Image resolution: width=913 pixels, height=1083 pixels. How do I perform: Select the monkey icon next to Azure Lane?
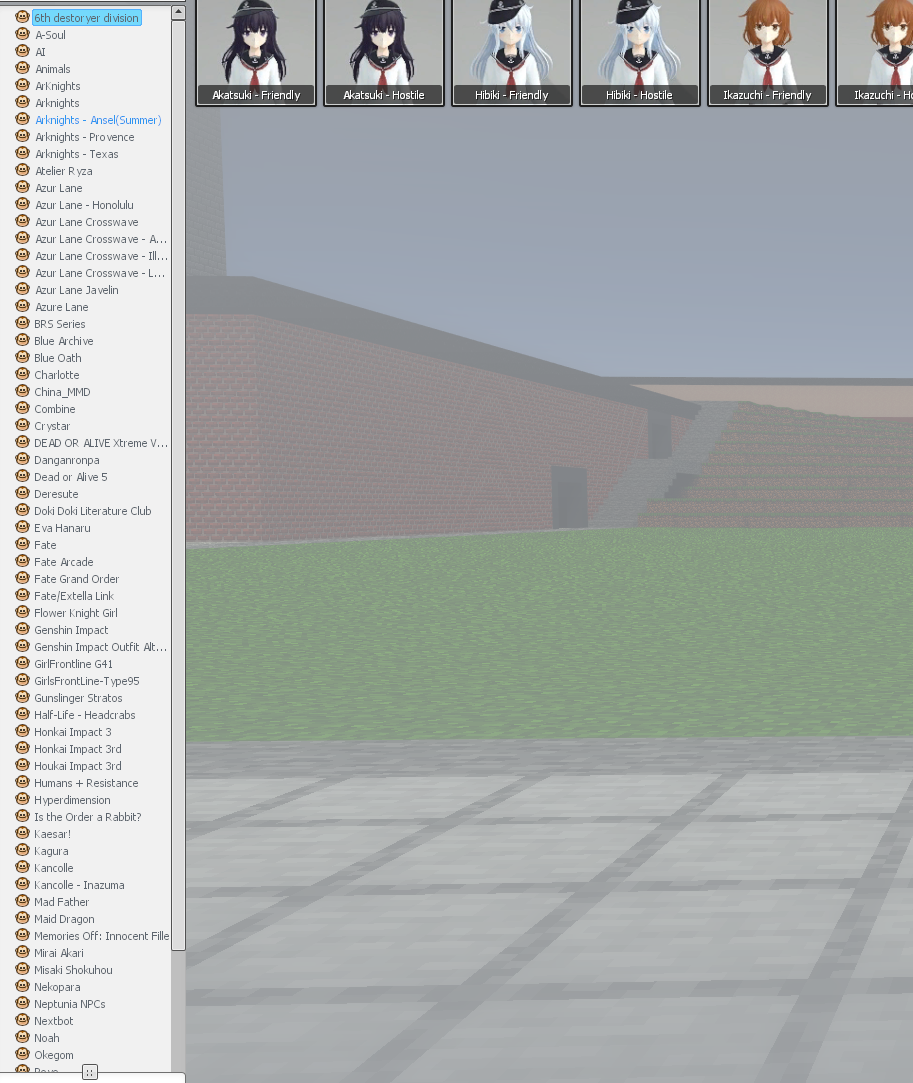point(23,307)
